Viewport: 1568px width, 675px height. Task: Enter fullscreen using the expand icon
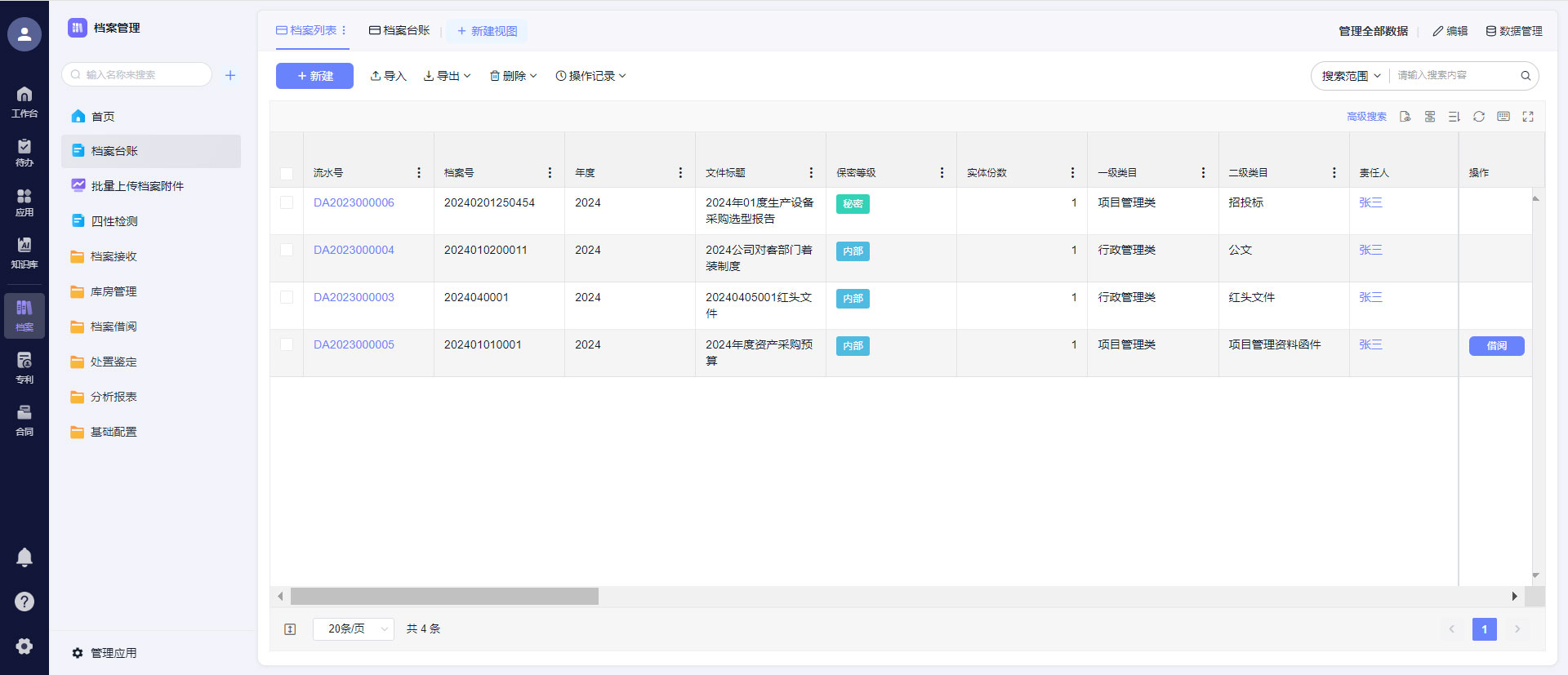point(1527,117)
